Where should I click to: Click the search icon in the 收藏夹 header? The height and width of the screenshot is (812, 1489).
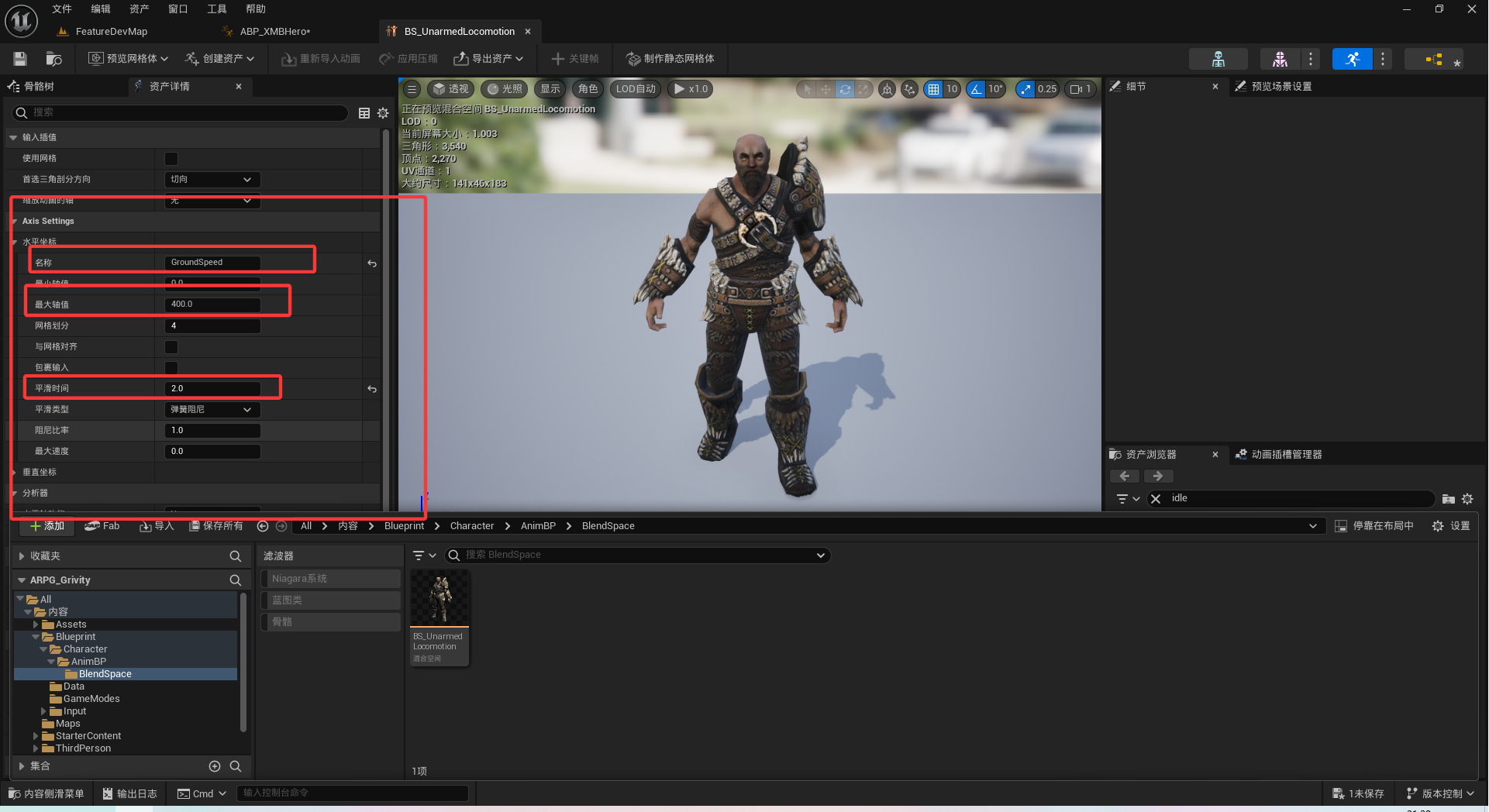(x=236, y=556)
